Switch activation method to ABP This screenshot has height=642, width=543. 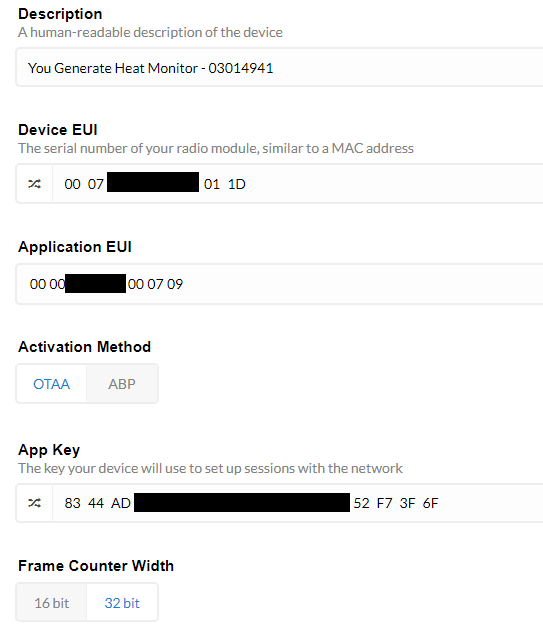click(x=122, y=384)
